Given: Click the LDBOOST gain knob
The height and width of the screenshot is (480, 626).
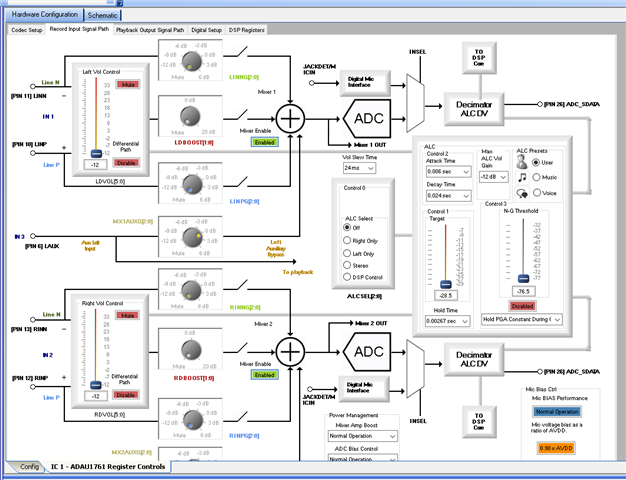Looking at the screenshot, I should [x=190, y=116].
